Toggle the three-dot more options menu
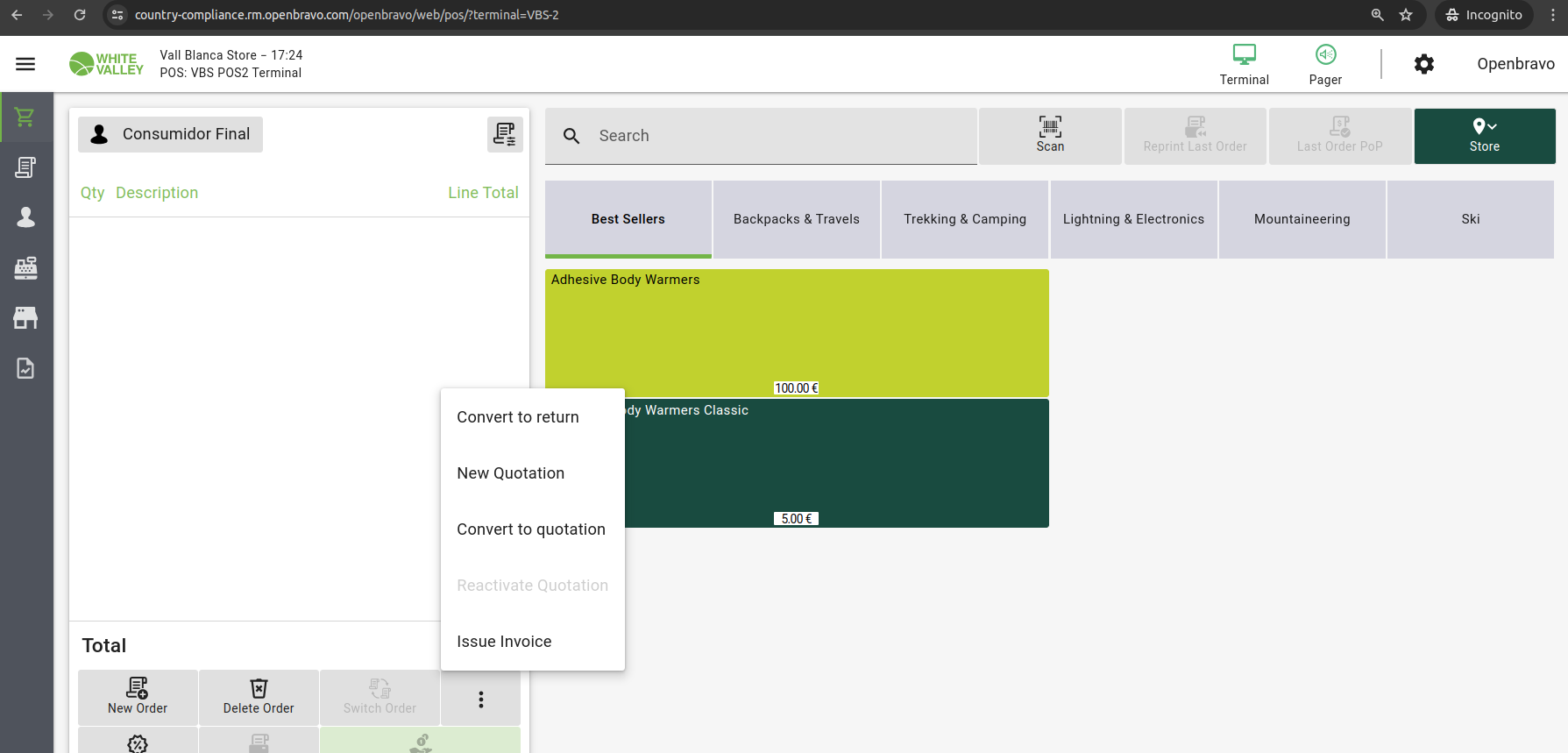This screenshot has height=753, width=1568. [480, 699]
